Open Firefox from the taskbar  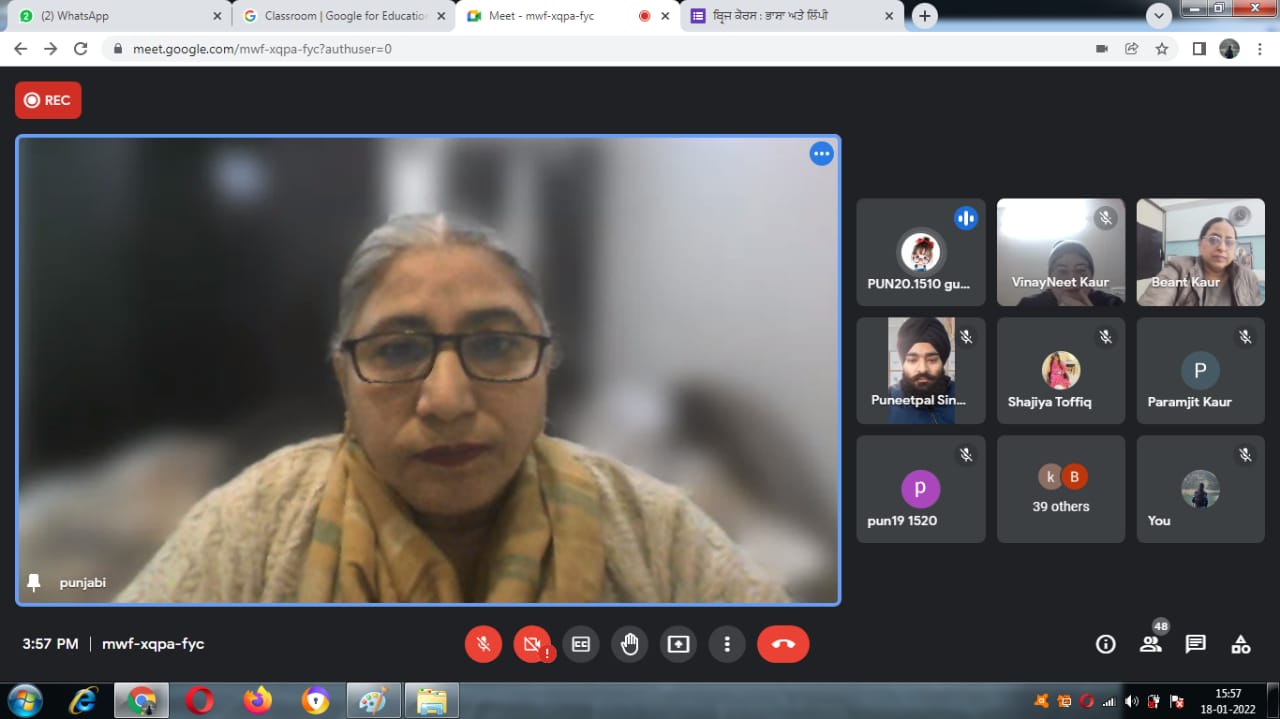click(257, 700)
